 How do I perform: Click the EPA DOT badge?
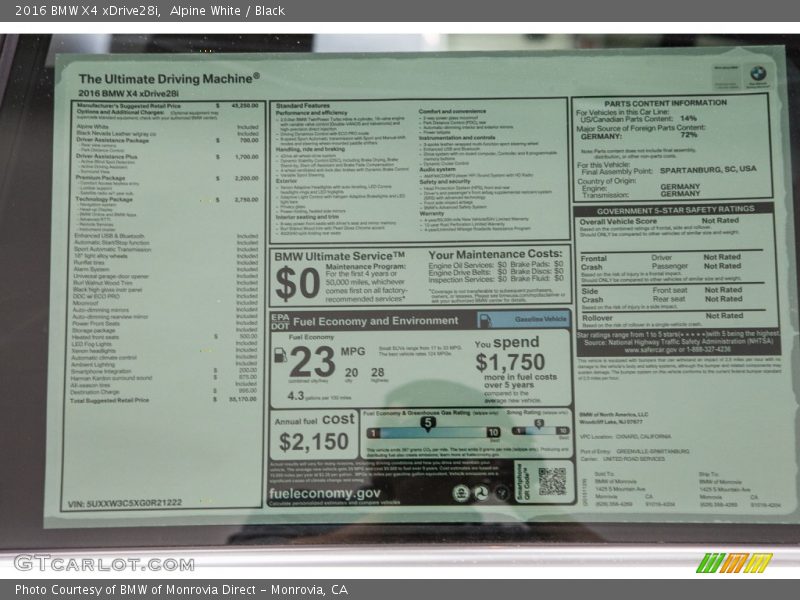(x=279, y=320)
